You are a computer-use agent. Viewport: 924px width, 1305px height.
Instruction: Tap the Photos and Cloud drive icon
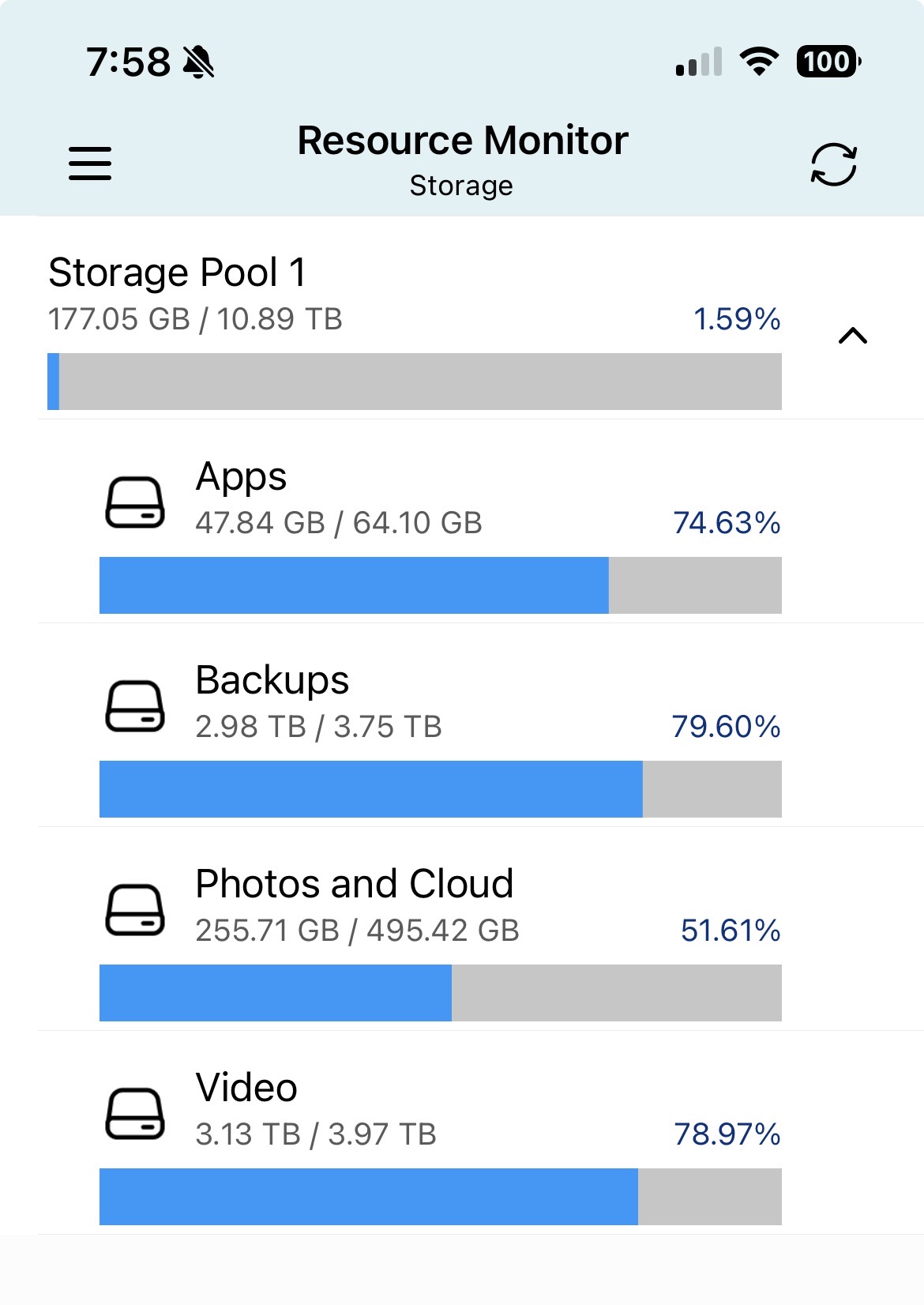pyautogui.click(x=135, y=909)
